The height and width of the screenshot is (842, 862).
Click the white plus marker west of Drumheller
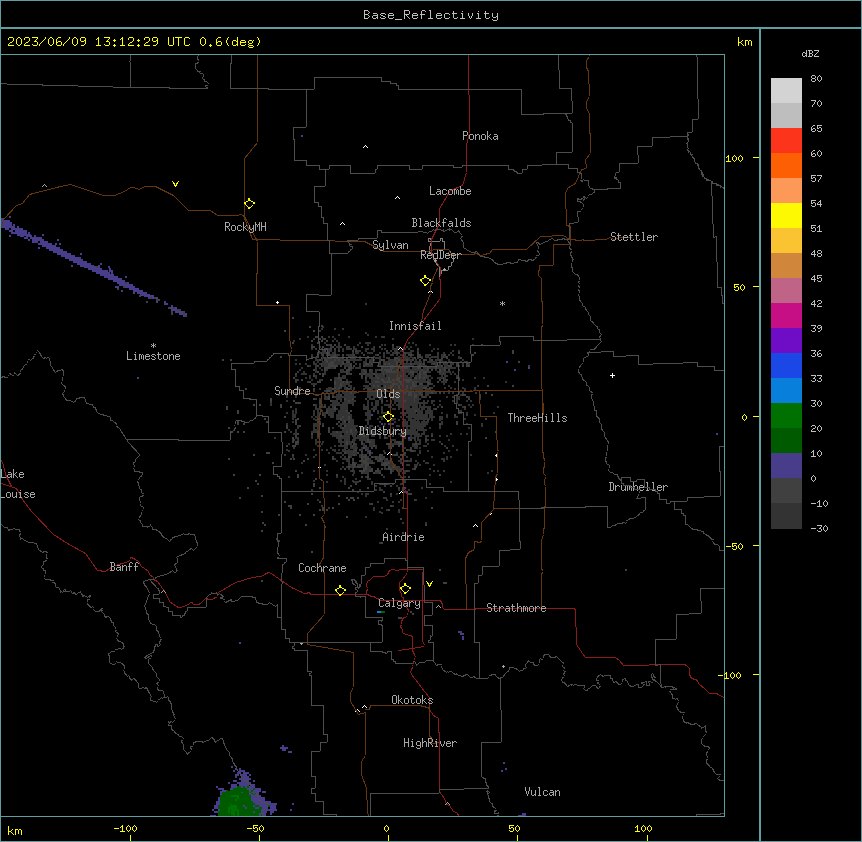pyautogui.click(x=612, y=375)
